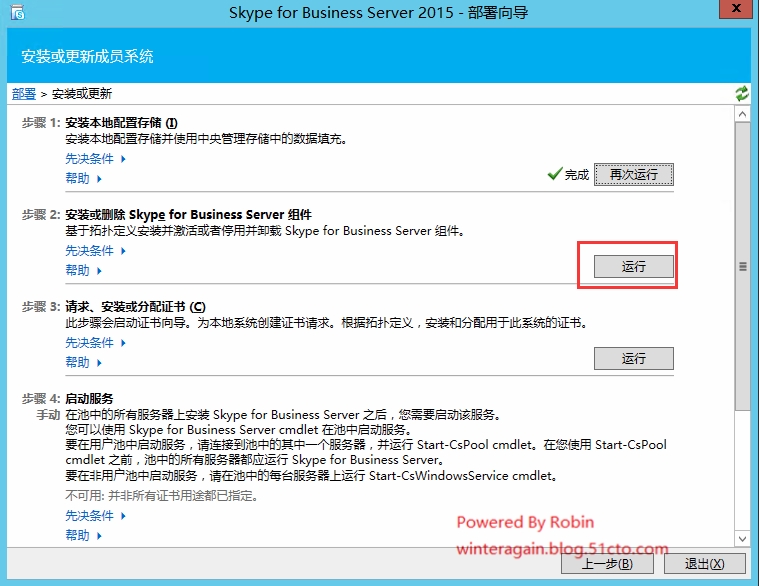Click the green 完成 checkmark status

tap(568, 174)
